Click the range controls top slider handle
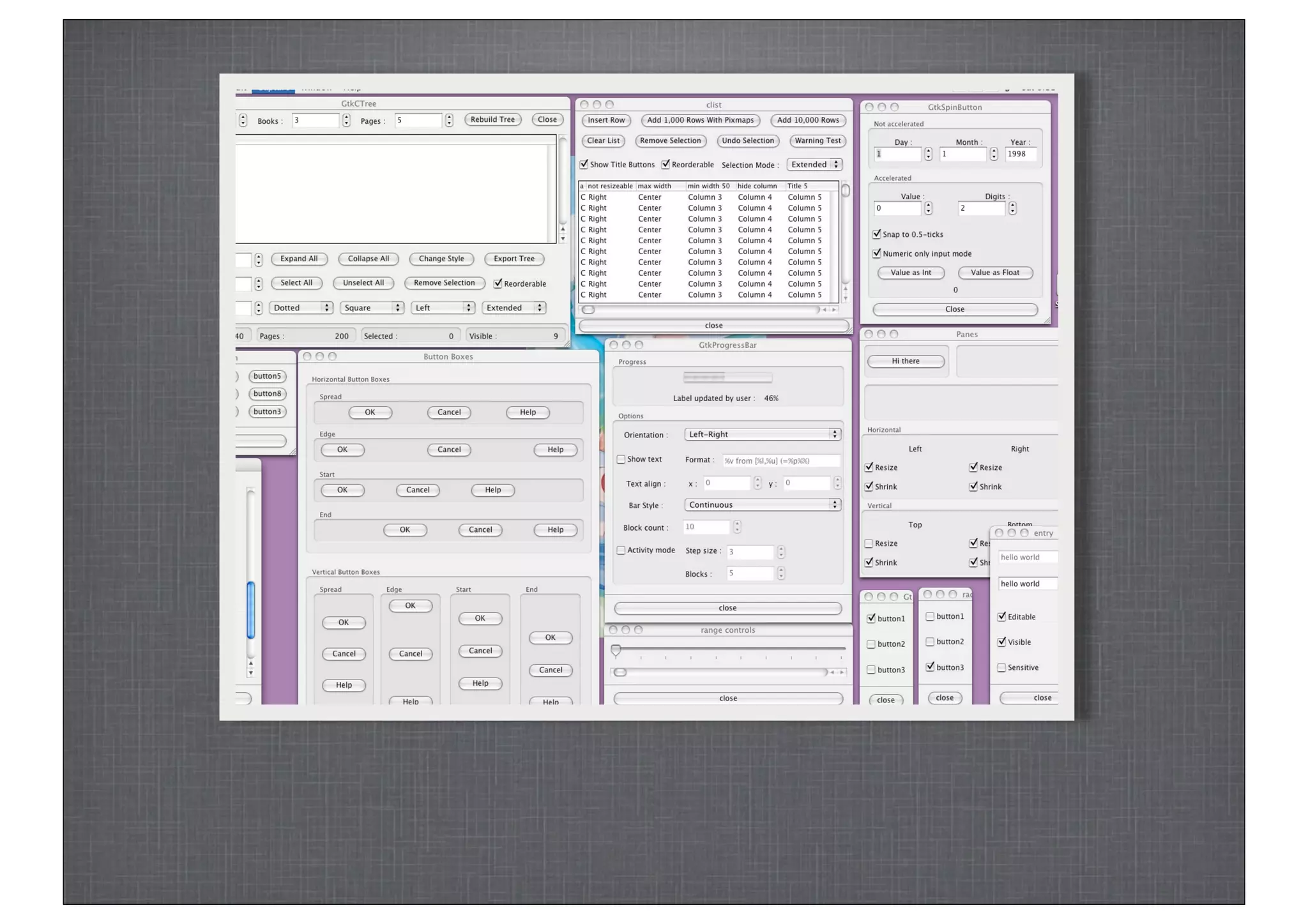The height and width of the screenshot is (924, 1308). click(x=616, y=650)
